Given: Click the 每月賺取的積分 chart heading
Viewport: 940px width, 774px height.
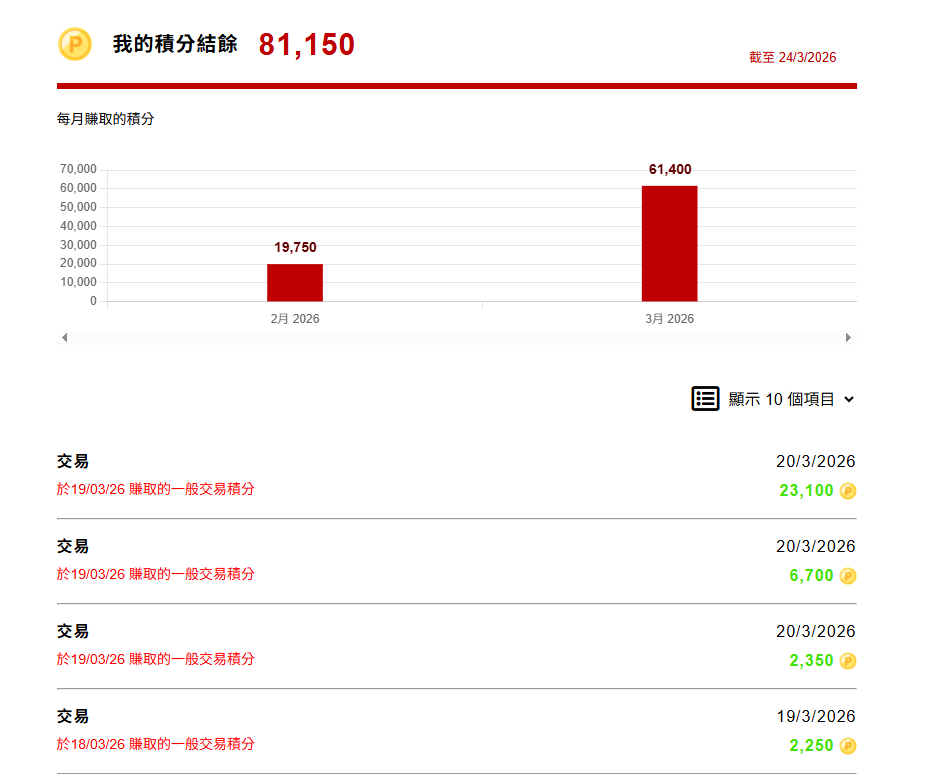Looking at the screenshot, I should (x=106, y=119).
